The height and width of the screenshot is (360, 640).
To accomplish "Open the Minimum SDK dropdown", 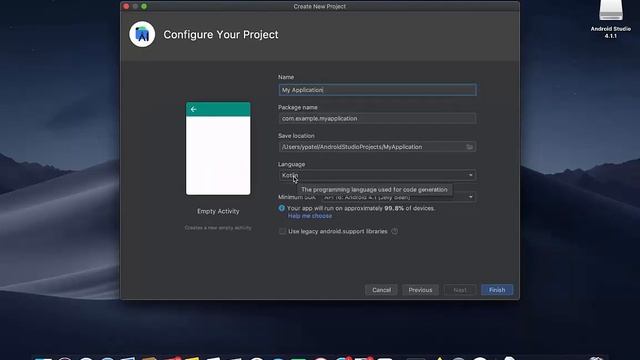I will [398, 197].
